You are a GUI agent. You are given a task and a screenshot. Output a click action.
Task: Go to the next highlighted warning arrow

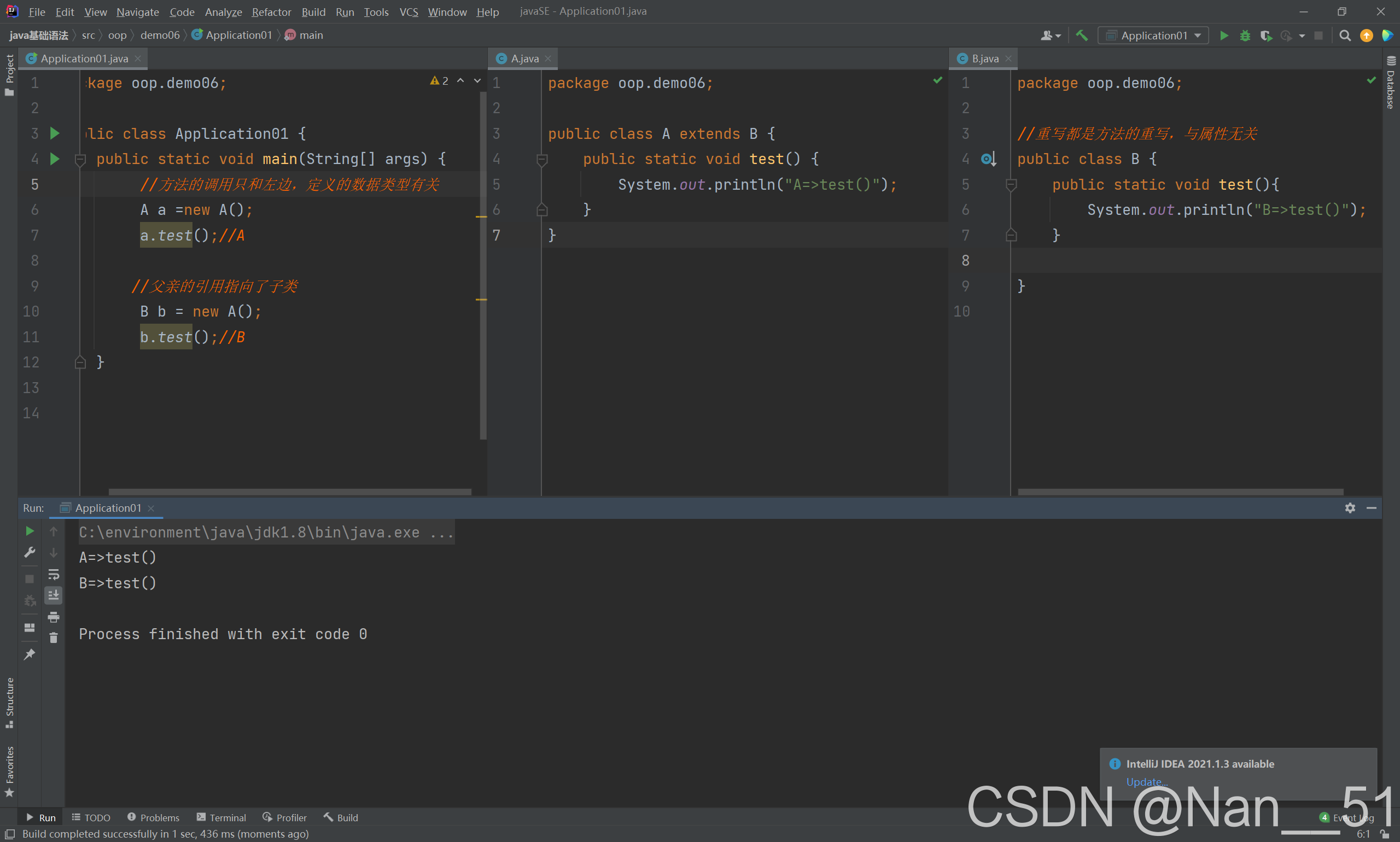tap(477, 80)
